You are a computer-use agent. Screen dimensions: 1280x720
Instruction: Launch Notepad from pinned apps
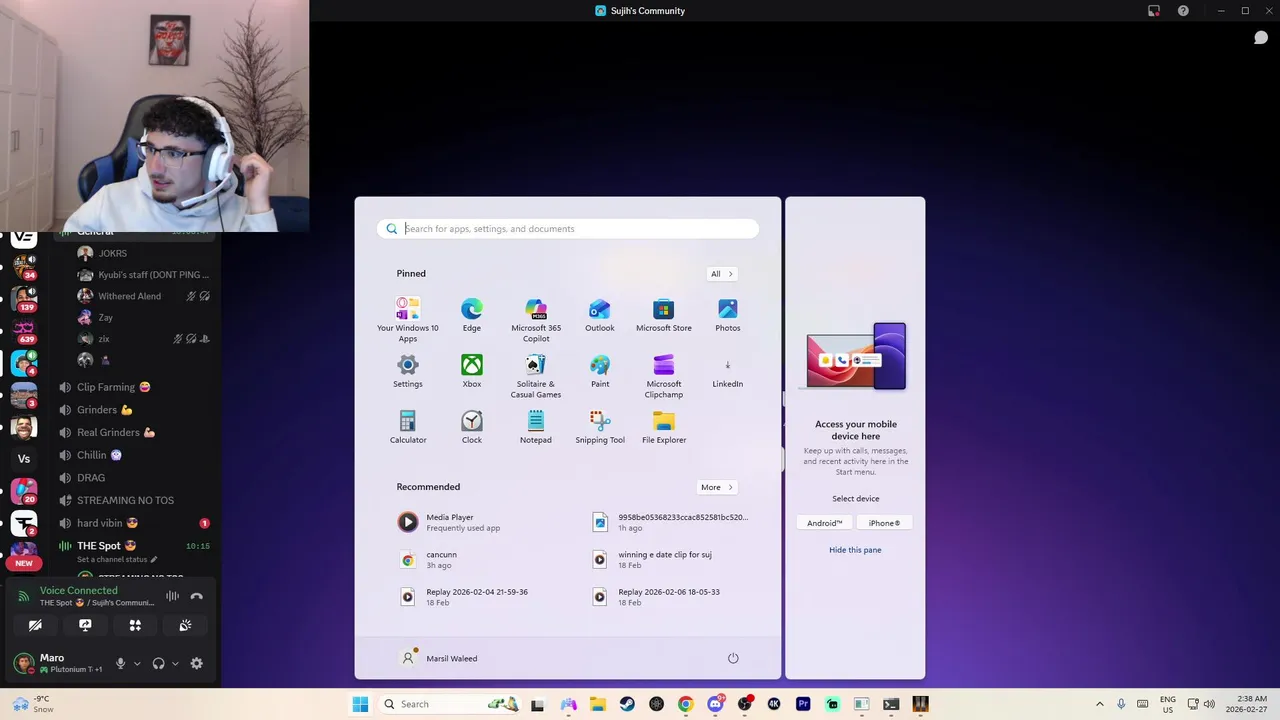pos(536,427)
